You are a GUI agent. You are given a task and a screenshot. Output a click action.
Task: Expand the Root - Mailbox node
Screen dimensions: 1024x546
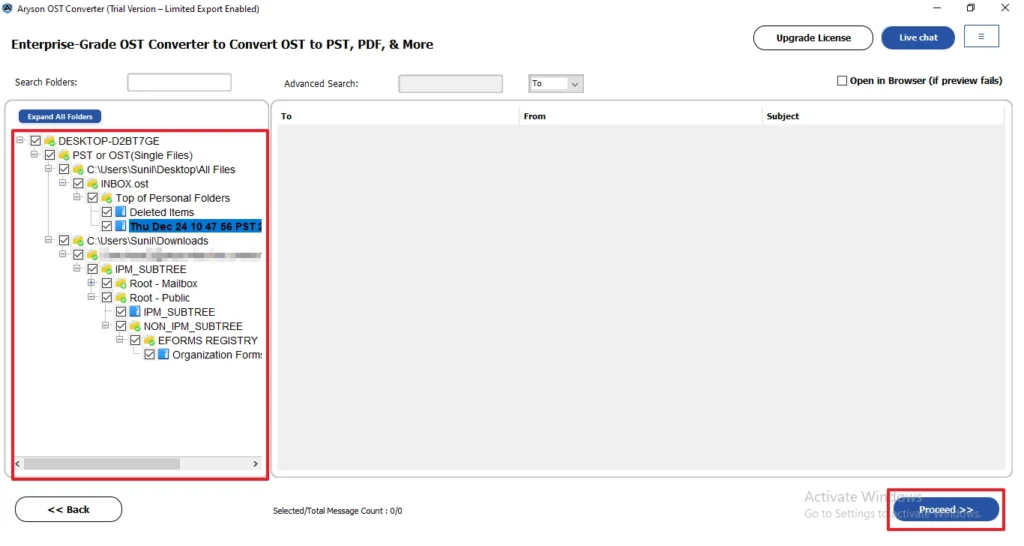[92, 283]
